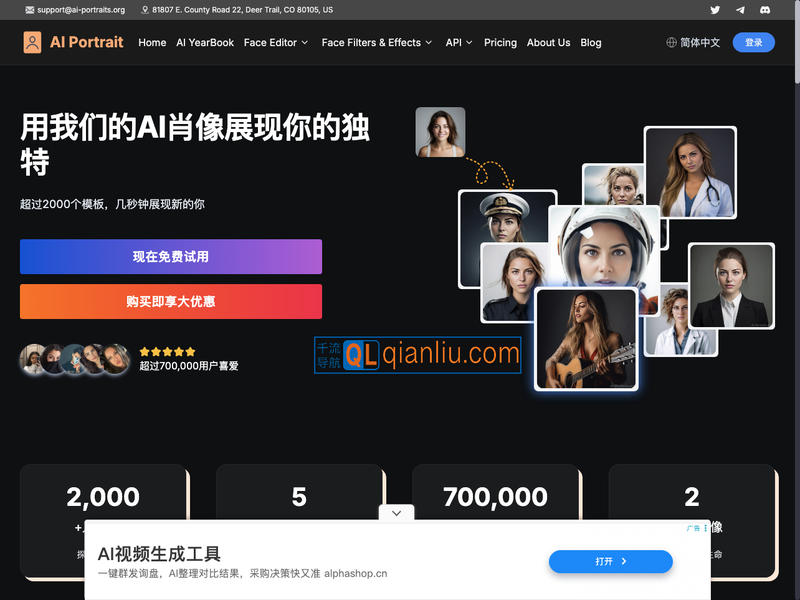Click the Telegram icon in the header
800x600 pixels.
point(740,9)
